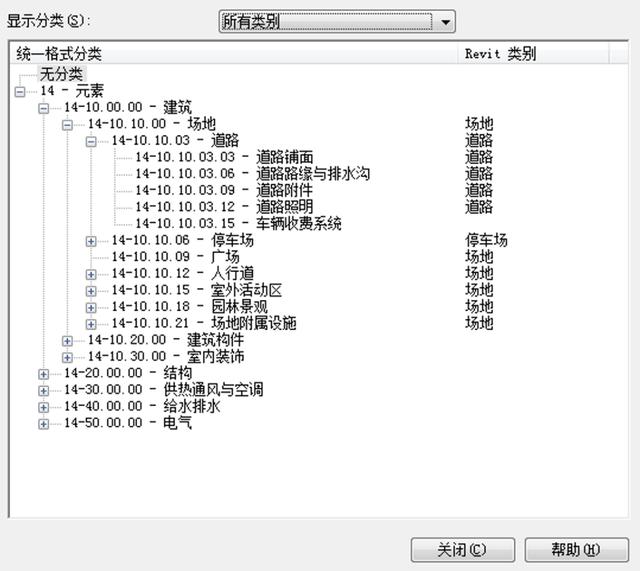Select 14-10.10.03.15 - 车辆收费系统 row
Image resolution: width=640 pixels, height=571 pixels.
[x=238, y=224]
